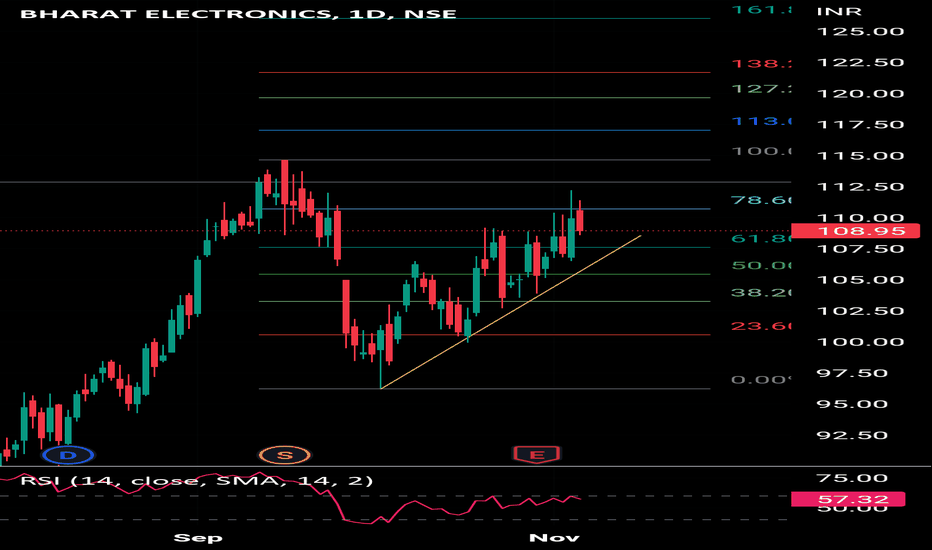Click the orange S split marker

[x=285, y=455]
